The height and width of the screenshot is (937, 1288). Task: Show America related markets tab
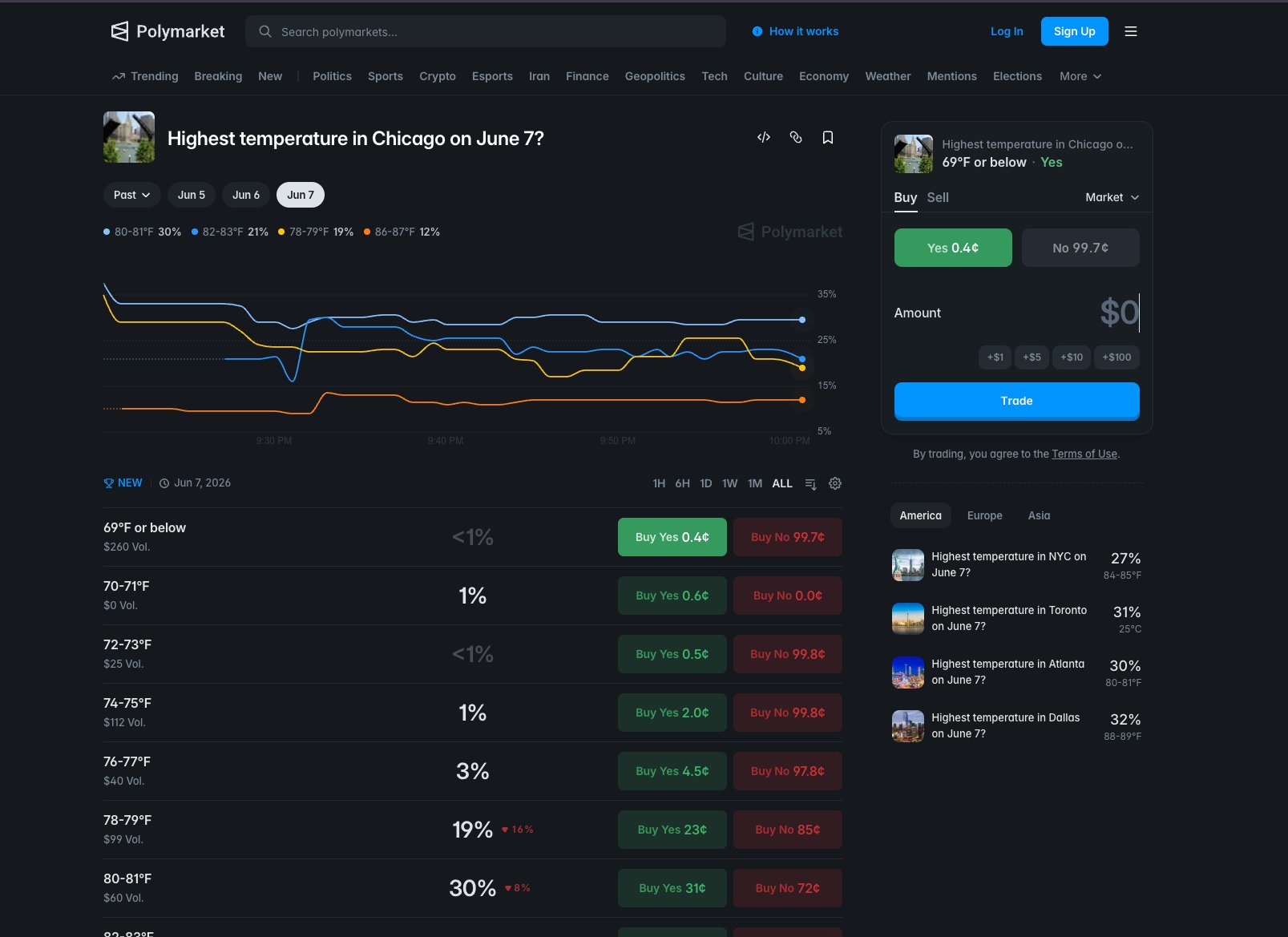[x=921, y=515]
